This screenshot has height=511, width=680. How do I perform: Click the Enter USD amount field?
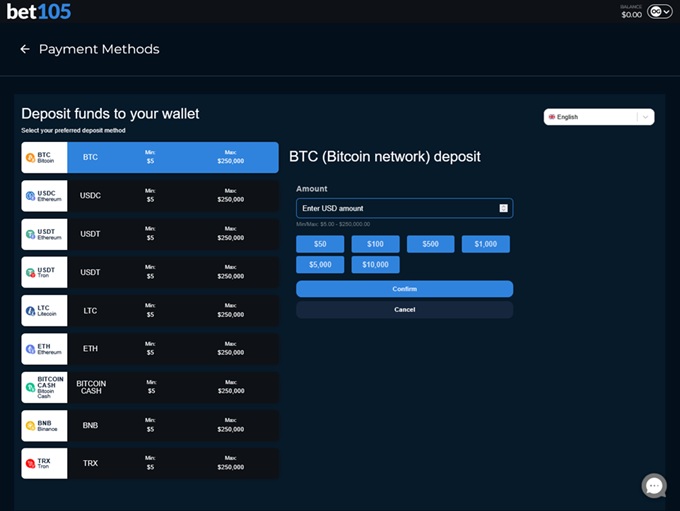(395, 208)
